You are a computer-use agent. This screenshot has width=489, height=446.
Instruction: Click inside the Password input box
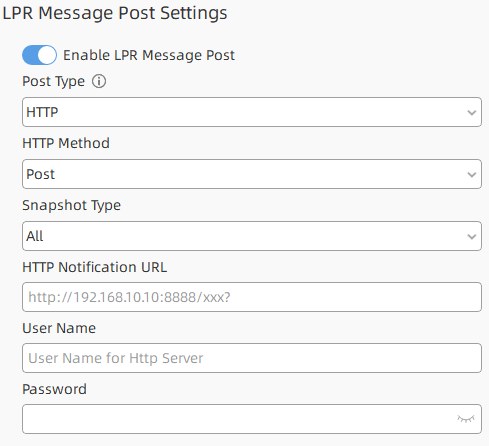252,419
